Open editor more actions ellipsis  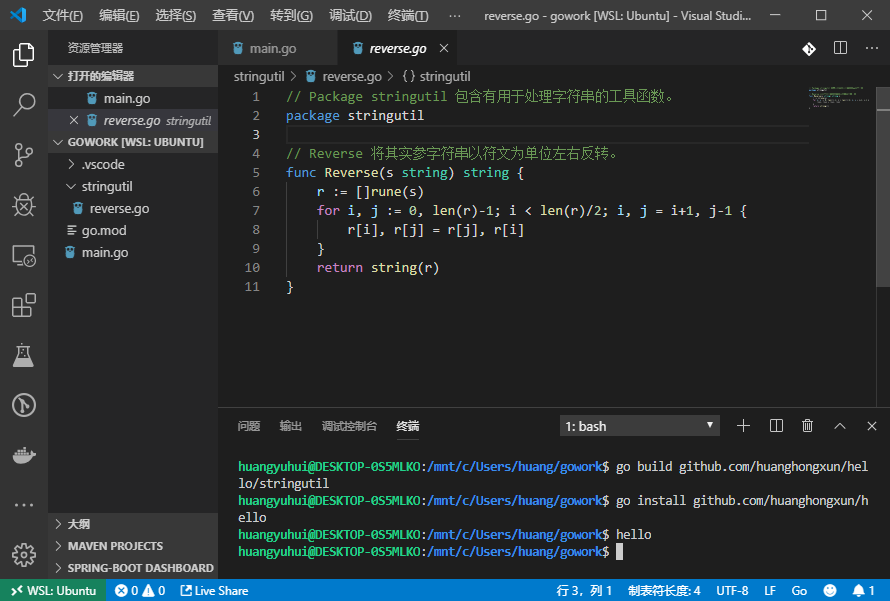pyautogui.click(x=872, y=48)
